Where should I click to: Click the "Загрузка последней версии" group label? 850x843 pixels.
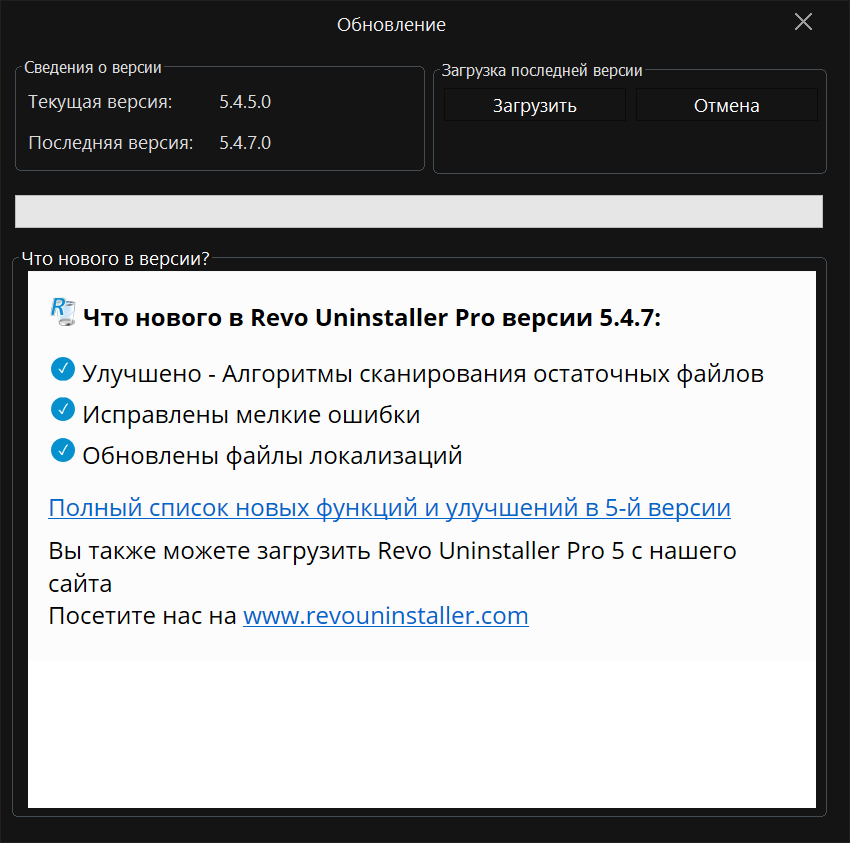pos(541,71)
